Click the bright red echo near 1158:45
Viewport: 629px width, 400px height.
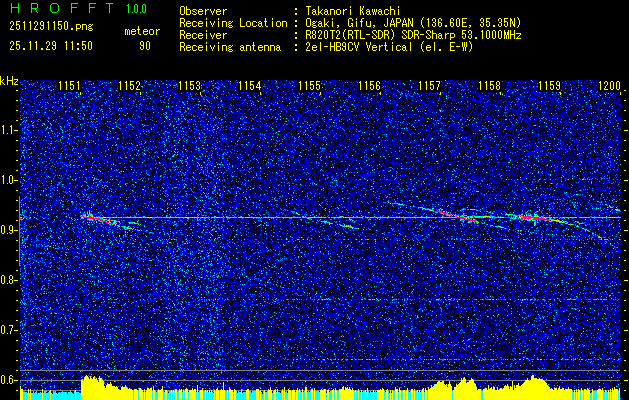click(x=533, y=218)
